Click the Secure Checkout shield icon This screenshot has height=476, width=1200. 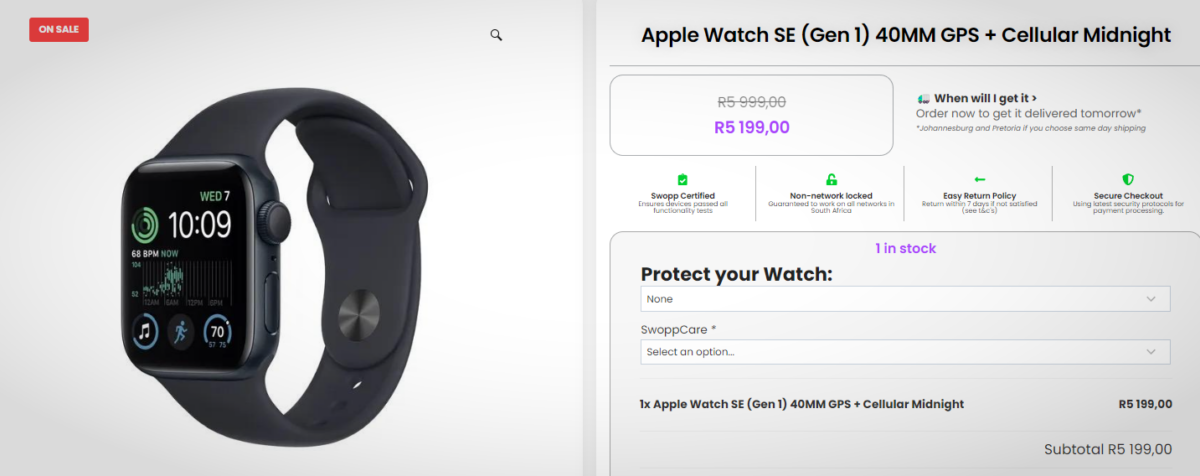pos(1127,179)
